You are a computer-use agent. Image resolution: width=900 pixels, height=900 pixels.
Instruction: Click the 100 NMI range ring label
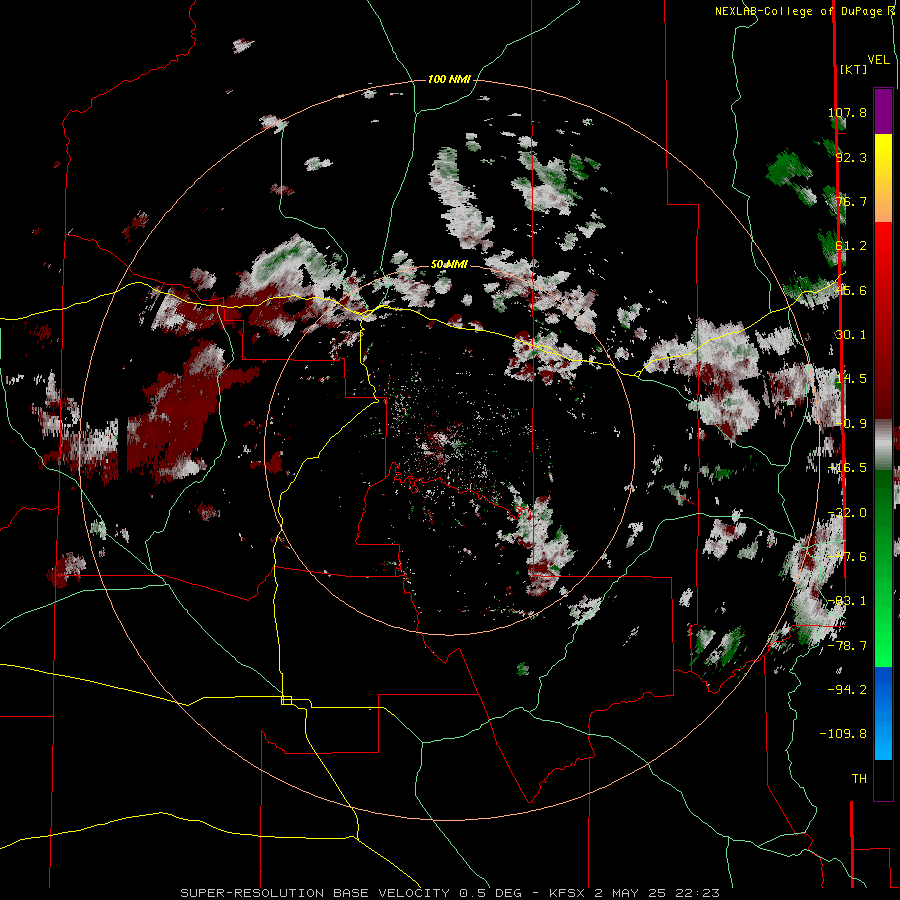tap(449, 79)
